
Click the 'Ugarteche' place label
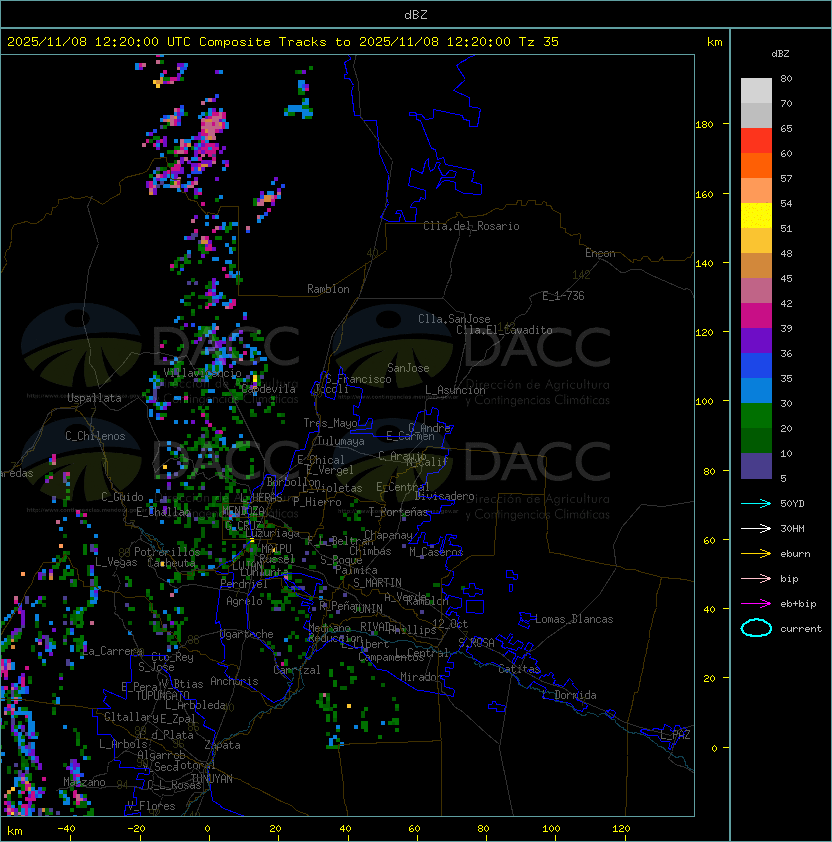(247, 634)
